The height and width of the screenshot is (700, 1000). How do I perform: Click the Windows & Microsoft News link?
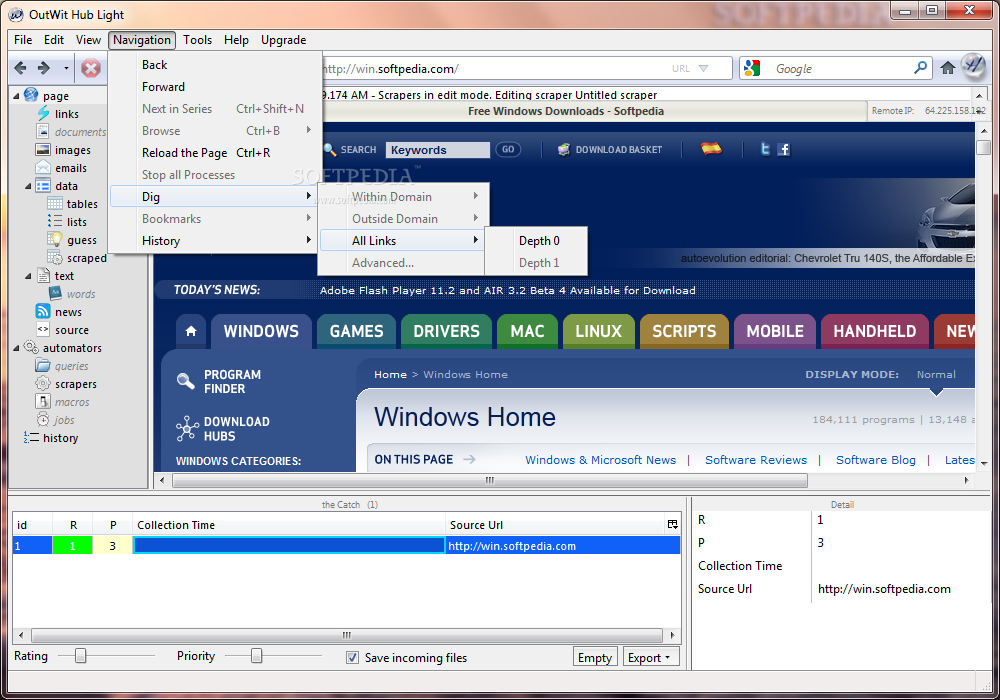coord(600,460)
